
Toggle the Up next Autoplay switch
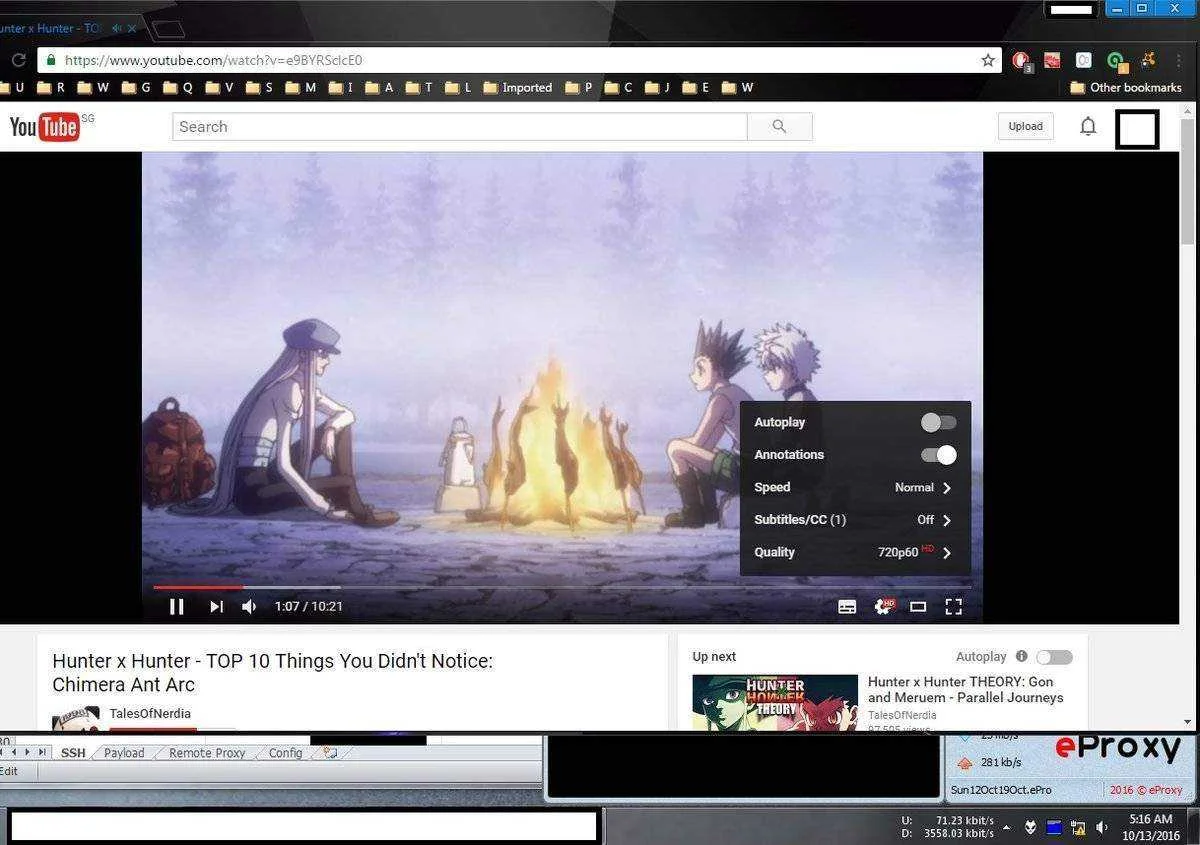point(1054,657)
